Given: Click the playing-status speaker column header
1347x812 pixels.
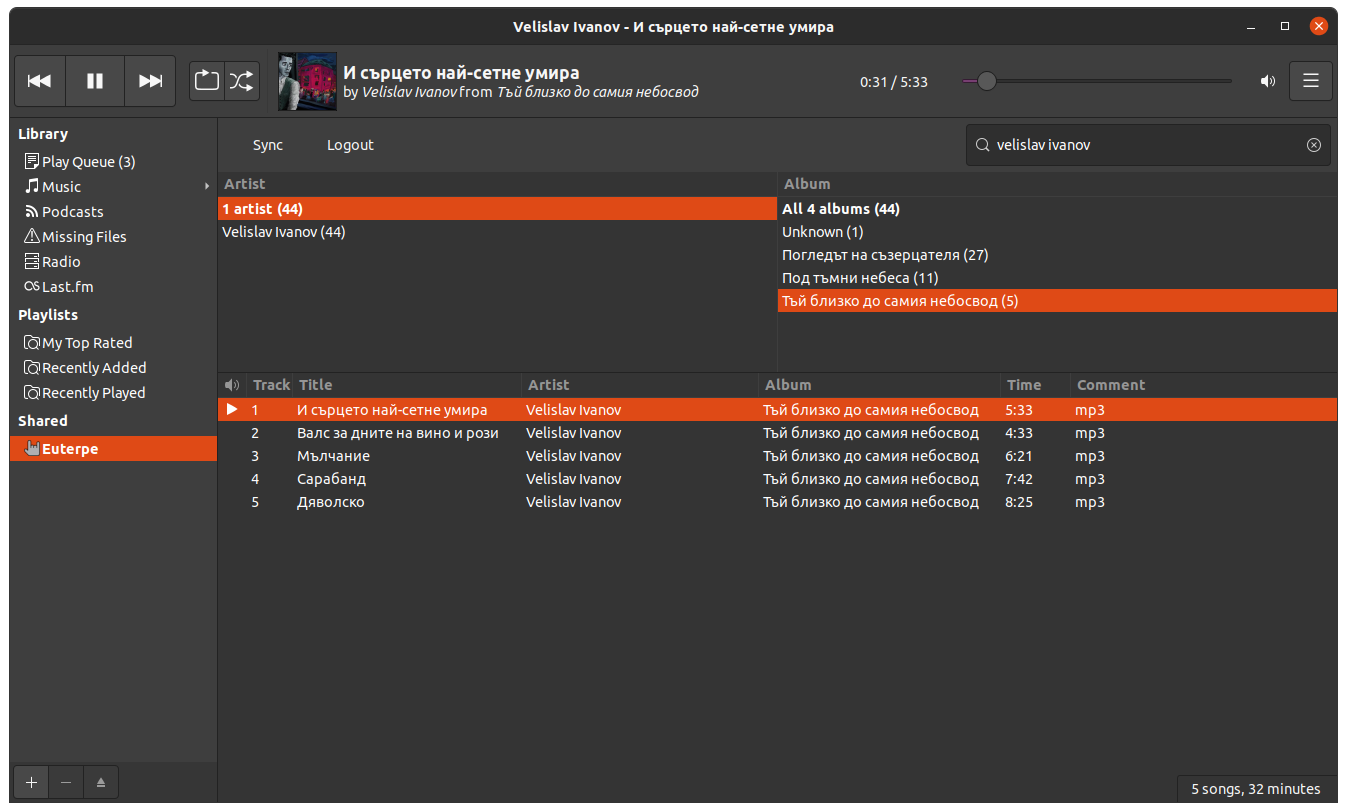Looking at the screenshot, I should [232, 385].
